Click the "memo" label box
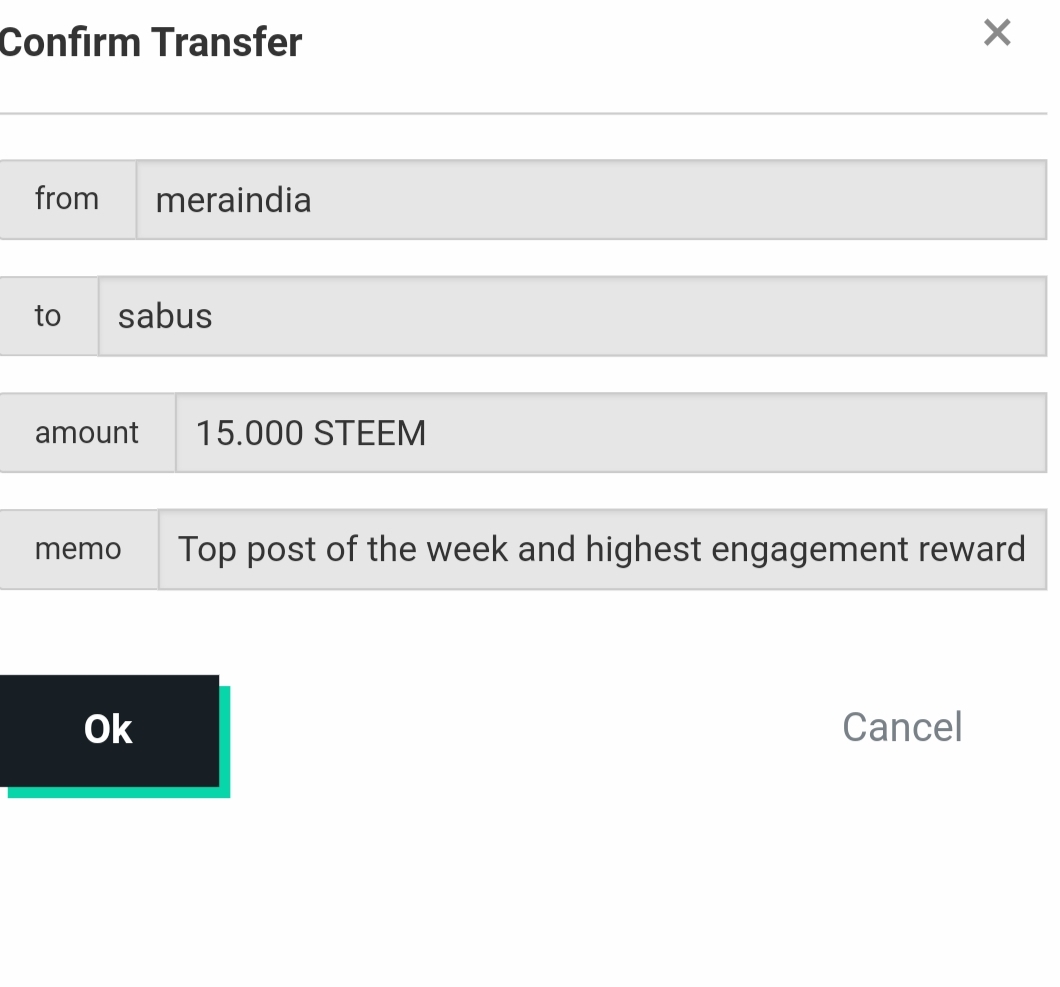Image resolution: width=1060 pixels, height=987 pixels. tap(78, 549)
